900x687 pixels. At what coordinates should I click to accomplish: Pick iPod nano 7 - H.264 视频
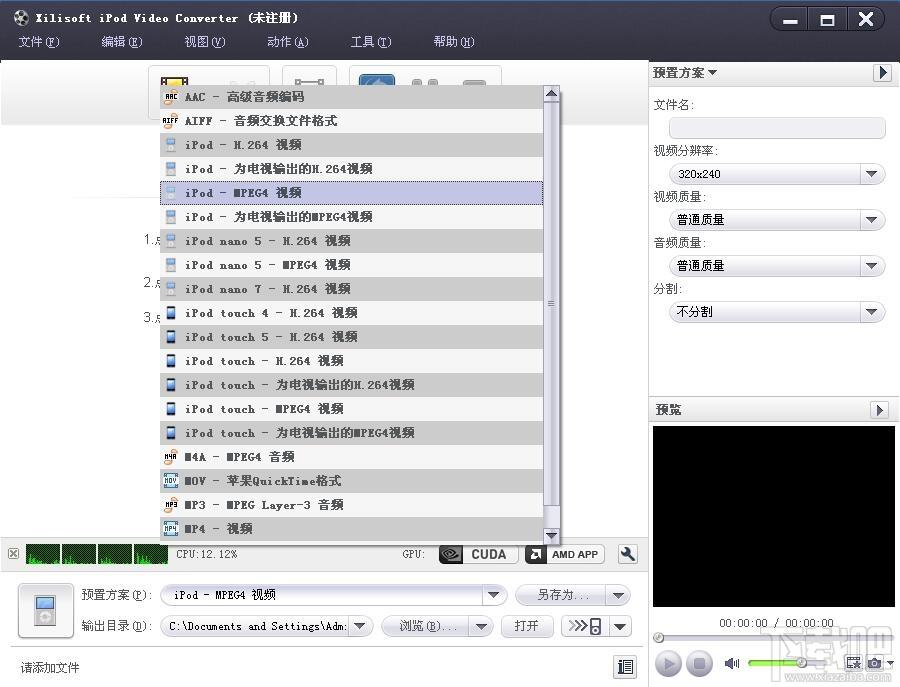[351, 289]
